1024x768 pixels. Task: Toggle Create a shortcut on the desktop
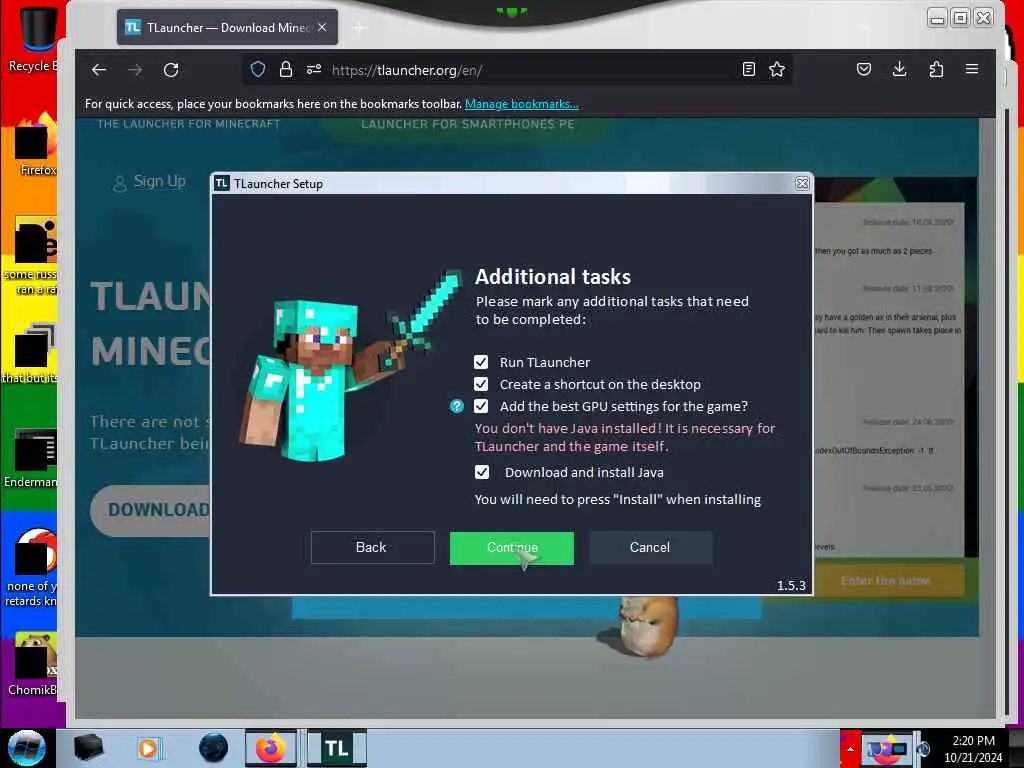point(481,384)
